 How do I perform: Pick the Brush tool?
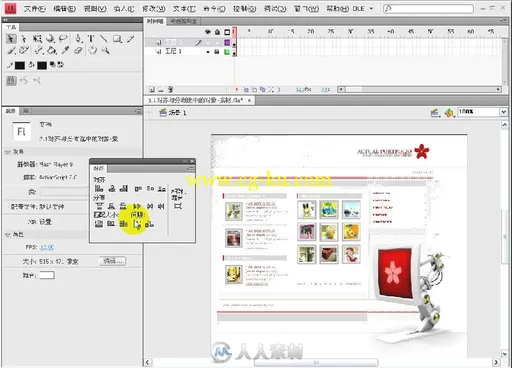point(12,51)
